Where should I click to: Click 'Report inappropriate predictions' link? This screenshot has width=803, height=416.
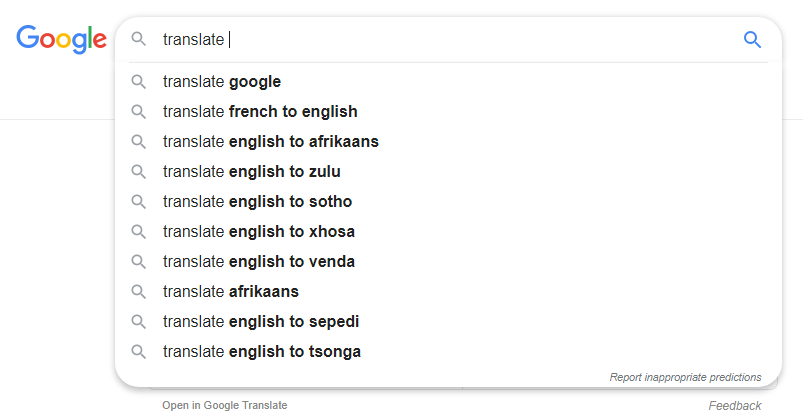click(x=685, y=377)
